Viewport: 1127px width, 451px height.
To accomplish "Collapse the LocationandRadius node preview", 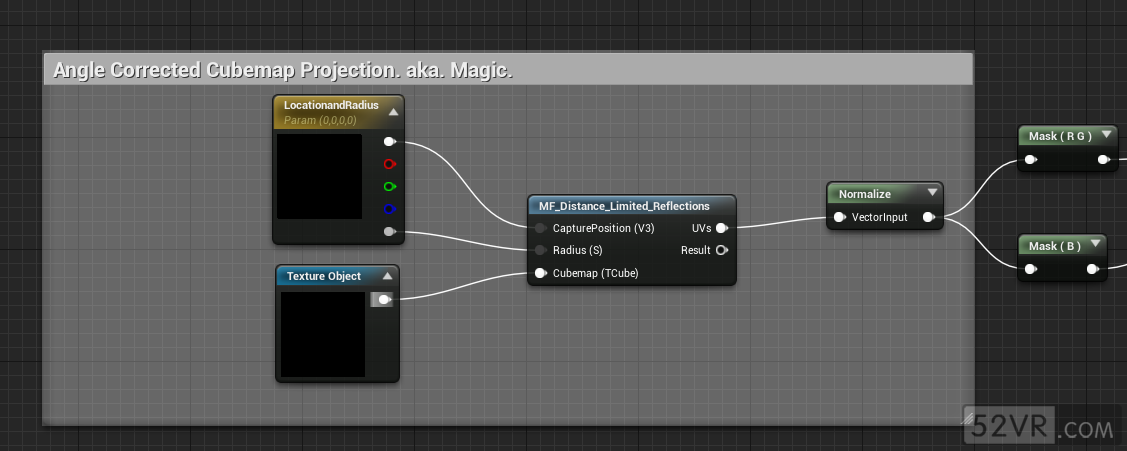I will click(393, 112).
